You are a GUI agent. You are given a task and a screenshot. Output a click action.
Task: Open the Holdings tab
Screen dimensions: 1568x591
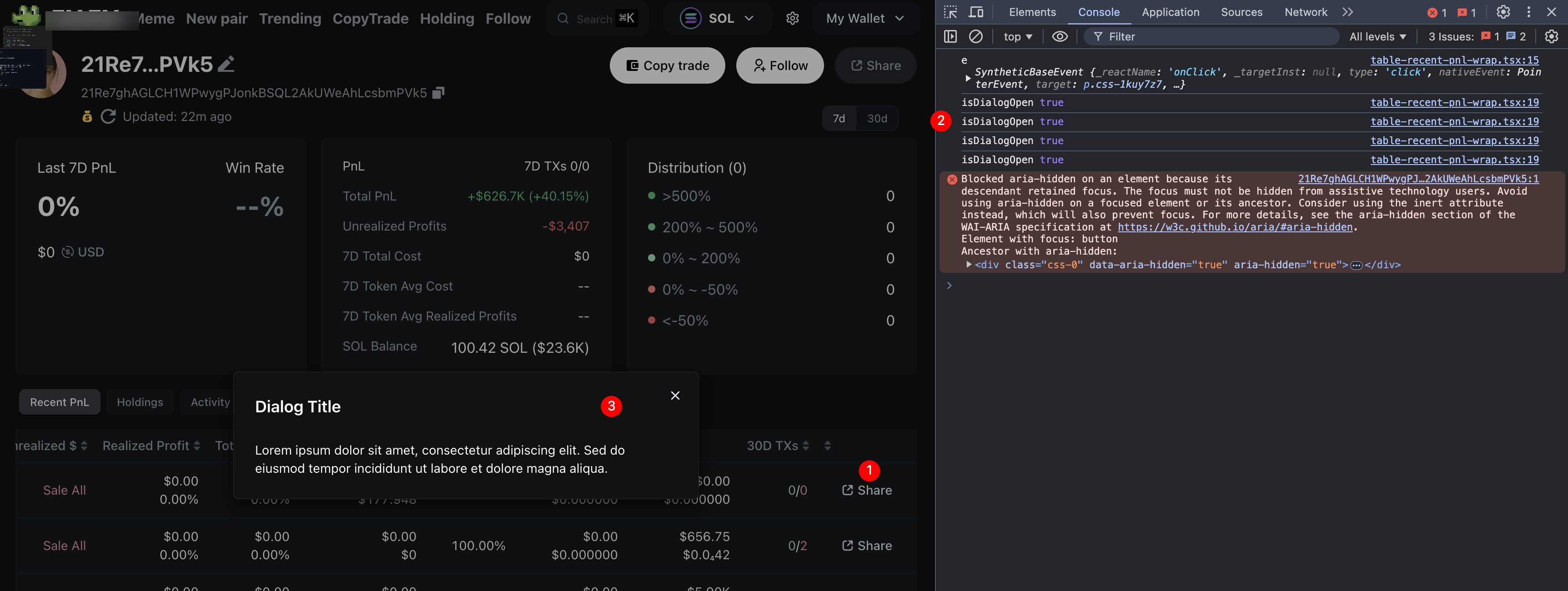click(x=140, y=402)
